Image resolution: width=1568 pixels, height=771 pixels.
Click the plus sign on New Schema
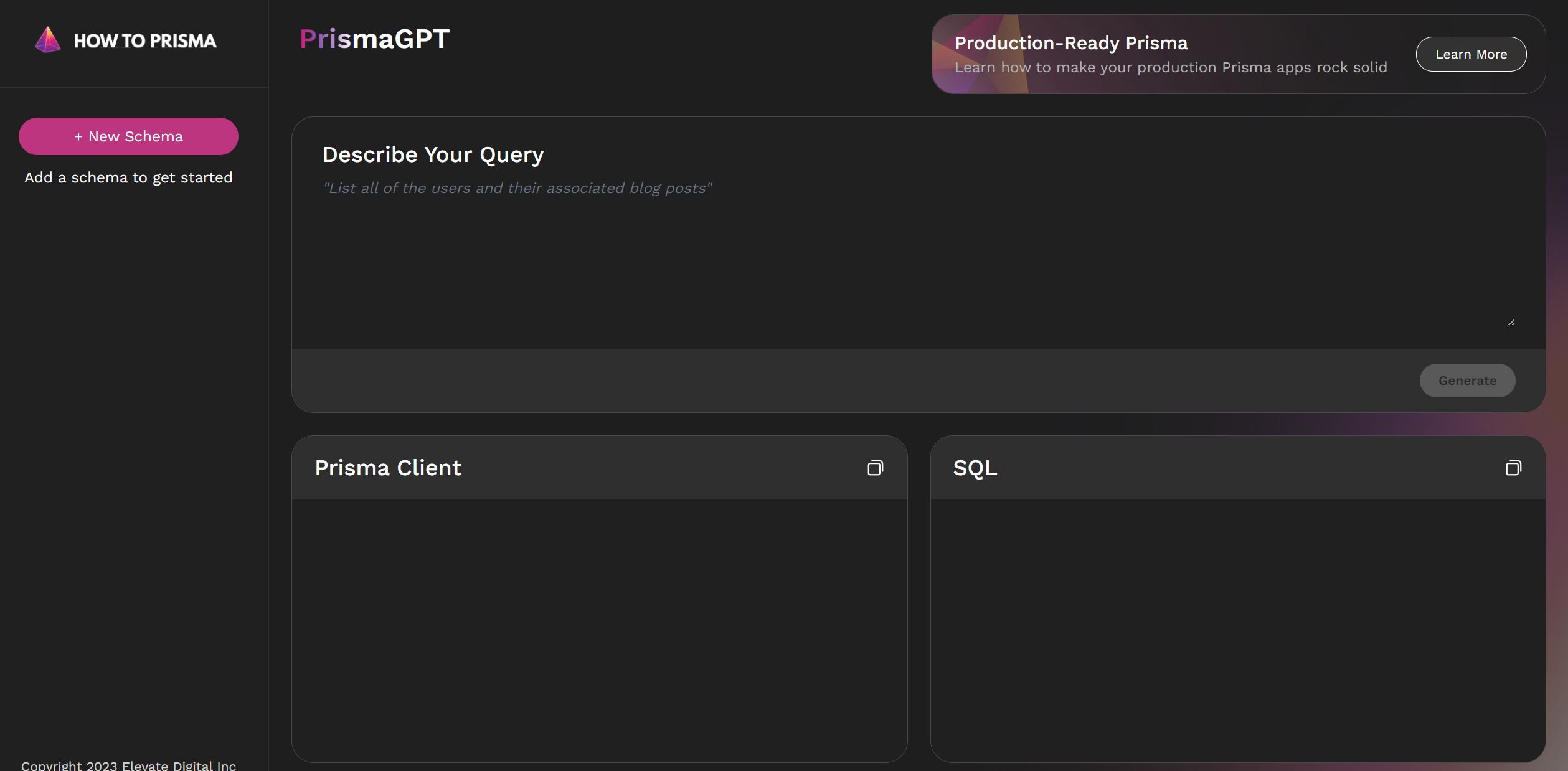pos(78,137)
